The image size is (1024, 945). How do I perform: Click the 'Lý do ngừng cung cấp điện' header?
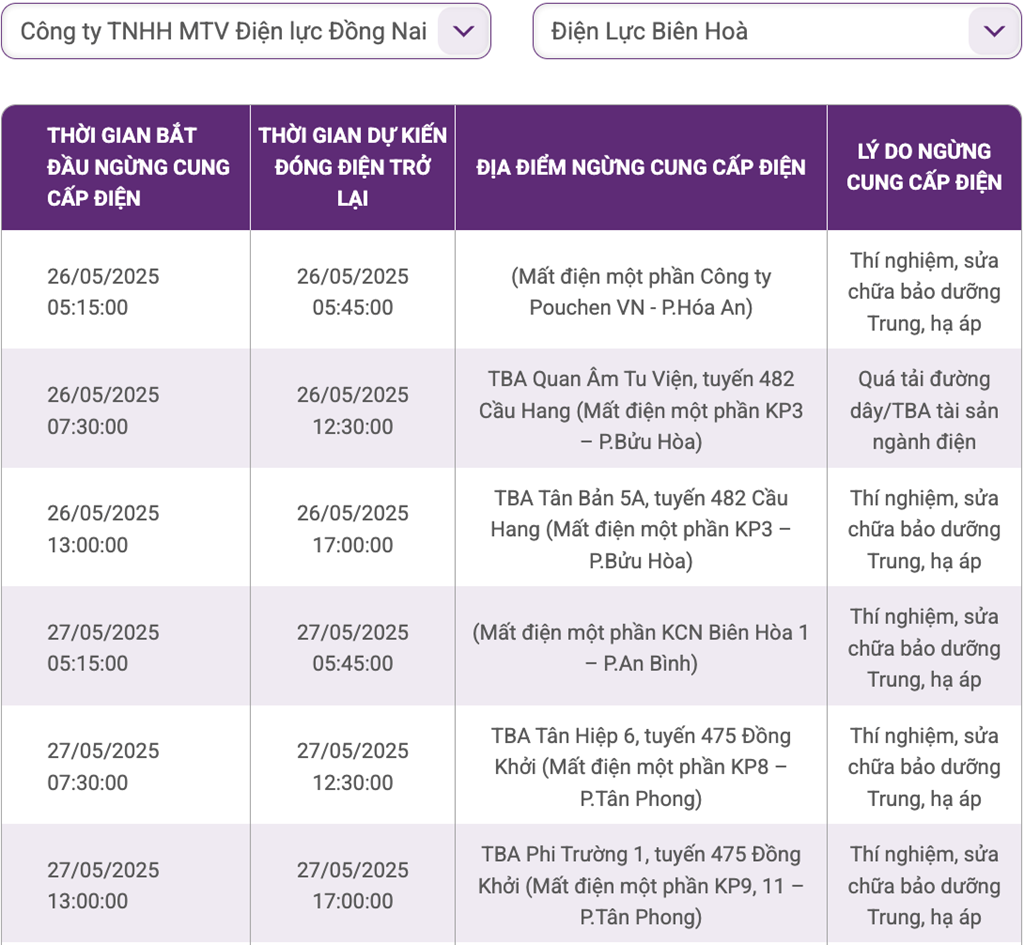pos(924,167)
